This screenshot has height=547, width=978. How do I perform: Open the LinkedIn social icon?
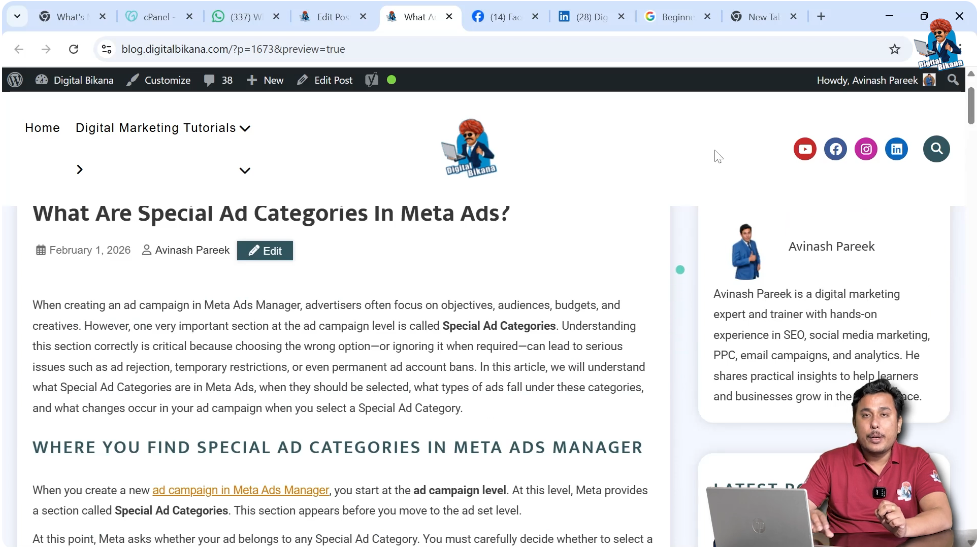(x=897, y=149)
